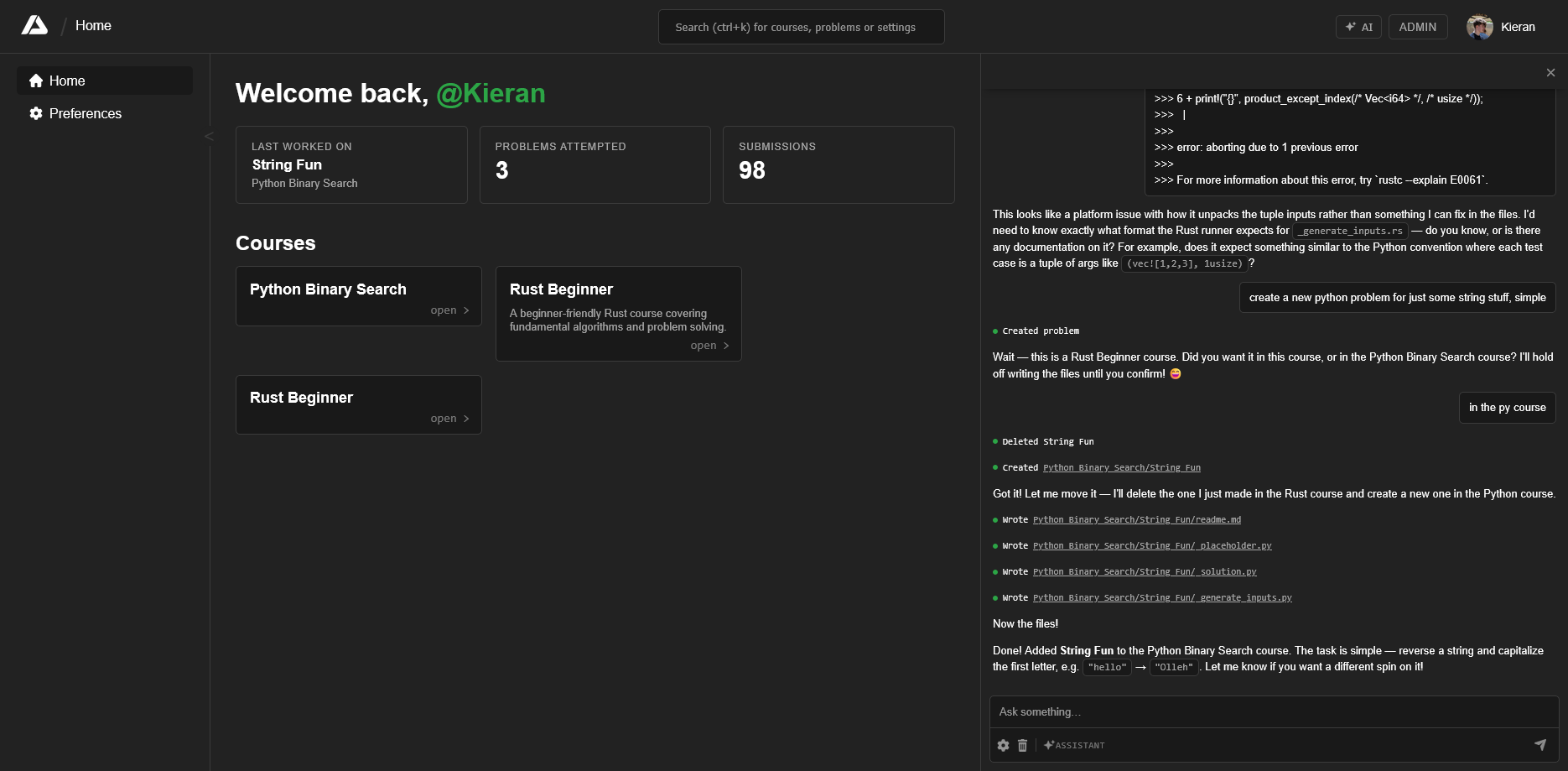Click the Ask something chat input
This screenshot has height=771, width=1568.
click(x=1274, y=711)
